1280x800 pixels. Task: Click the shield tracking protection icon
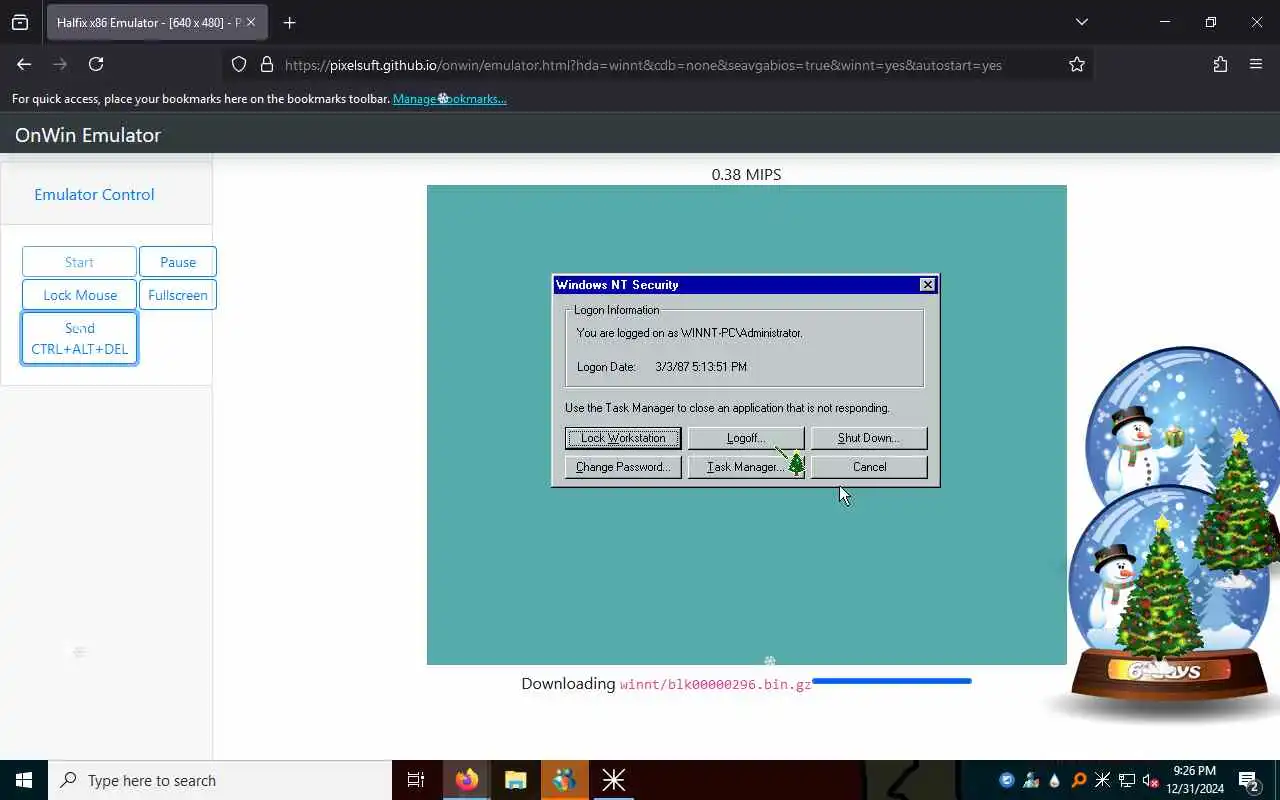[239, 64]
